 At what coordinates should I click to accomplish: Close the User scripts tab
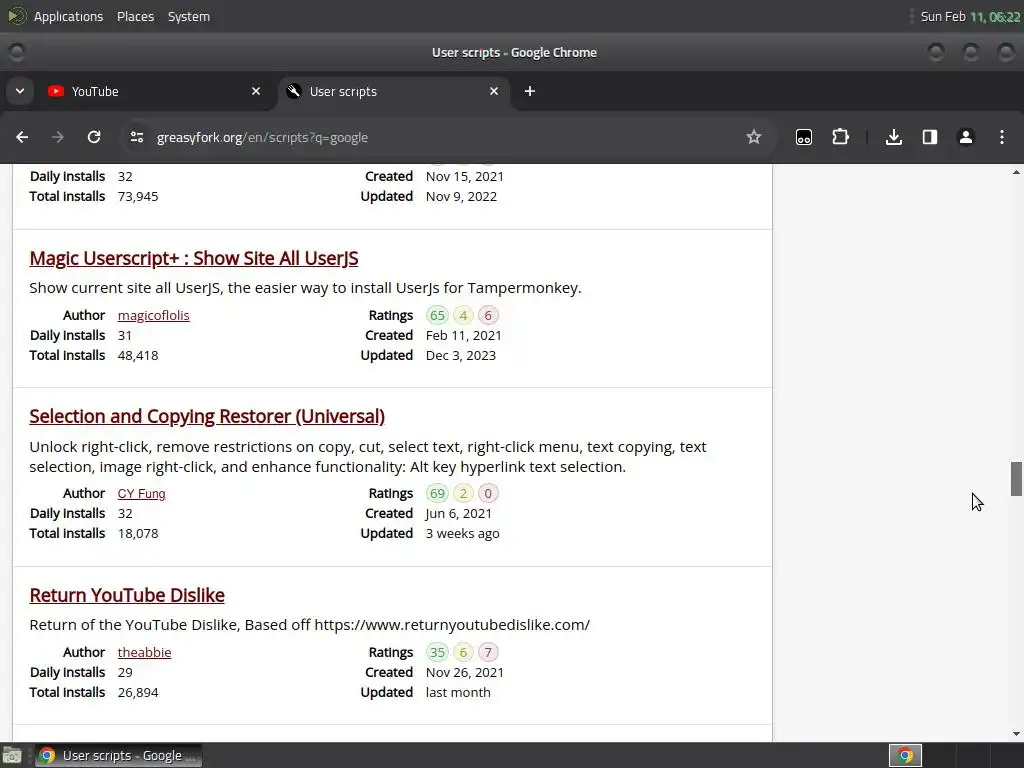pos(494,91)
